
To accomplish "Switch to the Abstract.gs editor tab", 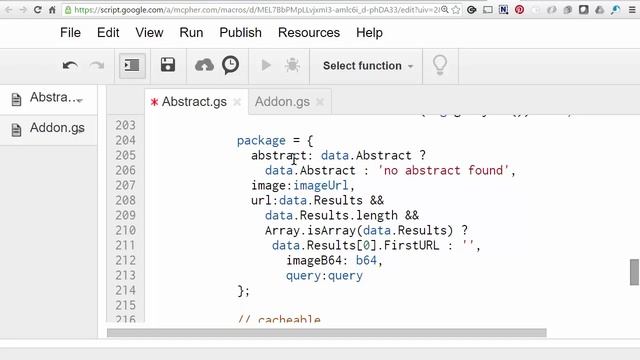I will tap(194, 102).
